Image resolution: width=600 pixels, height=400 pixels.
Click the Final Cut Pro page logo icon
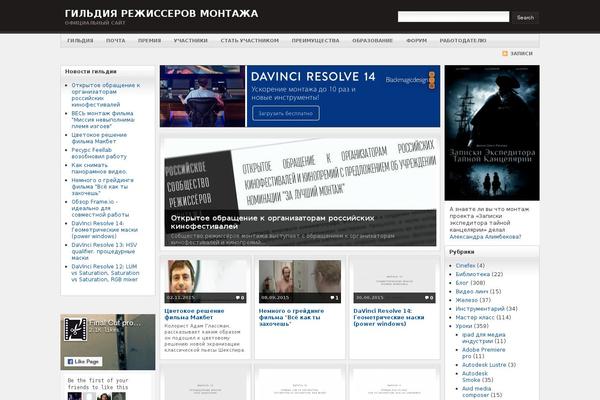(75, 329)
